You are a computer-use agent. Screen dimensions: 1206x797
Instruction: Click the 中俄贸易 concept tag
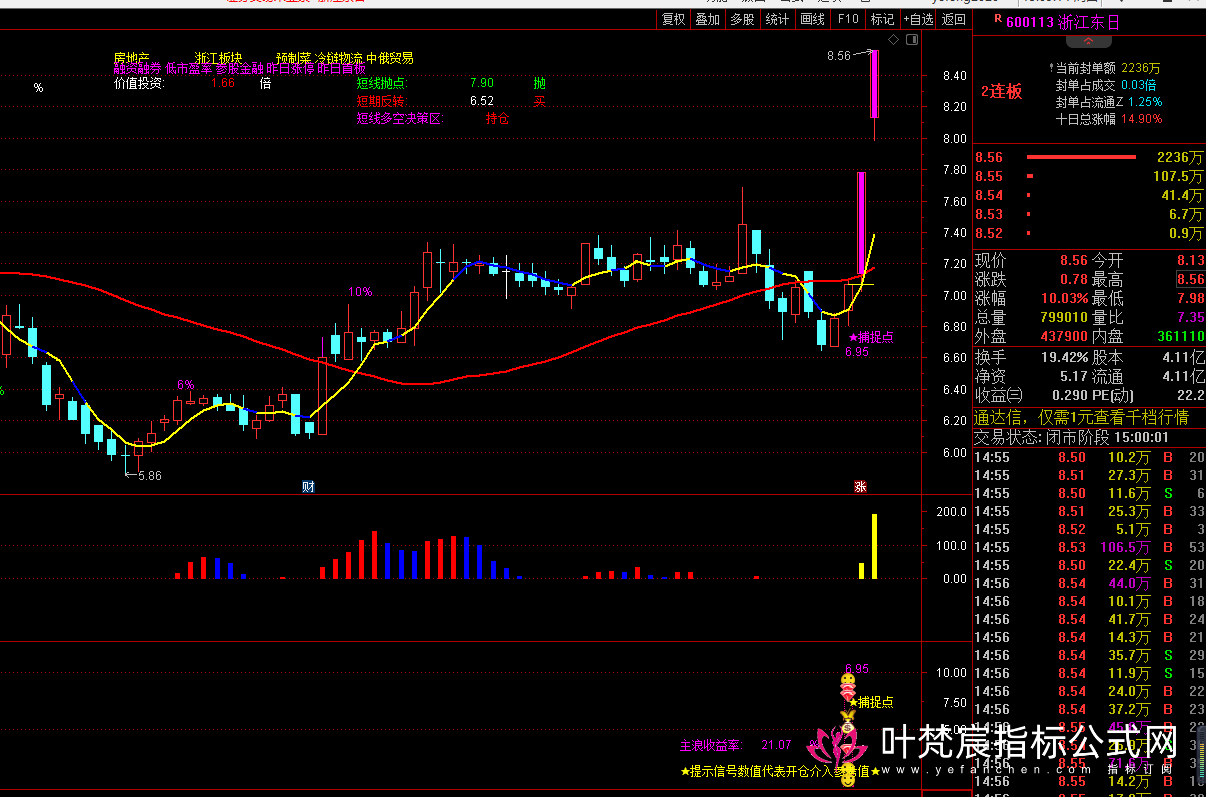[x=390, y=57]
